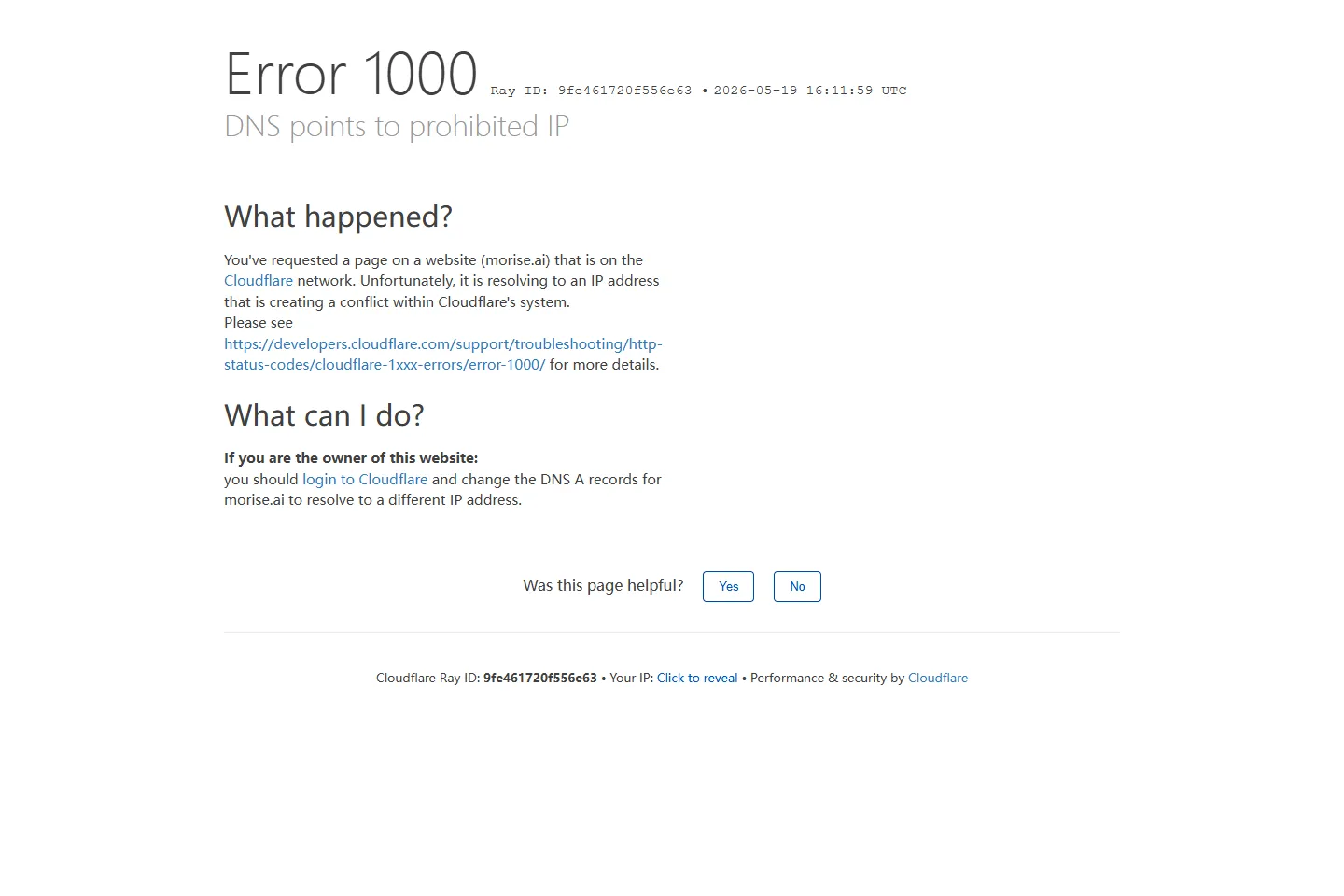1344x896 pixels.
Task: Select the "Error 1000" heading
Action: 351,74
